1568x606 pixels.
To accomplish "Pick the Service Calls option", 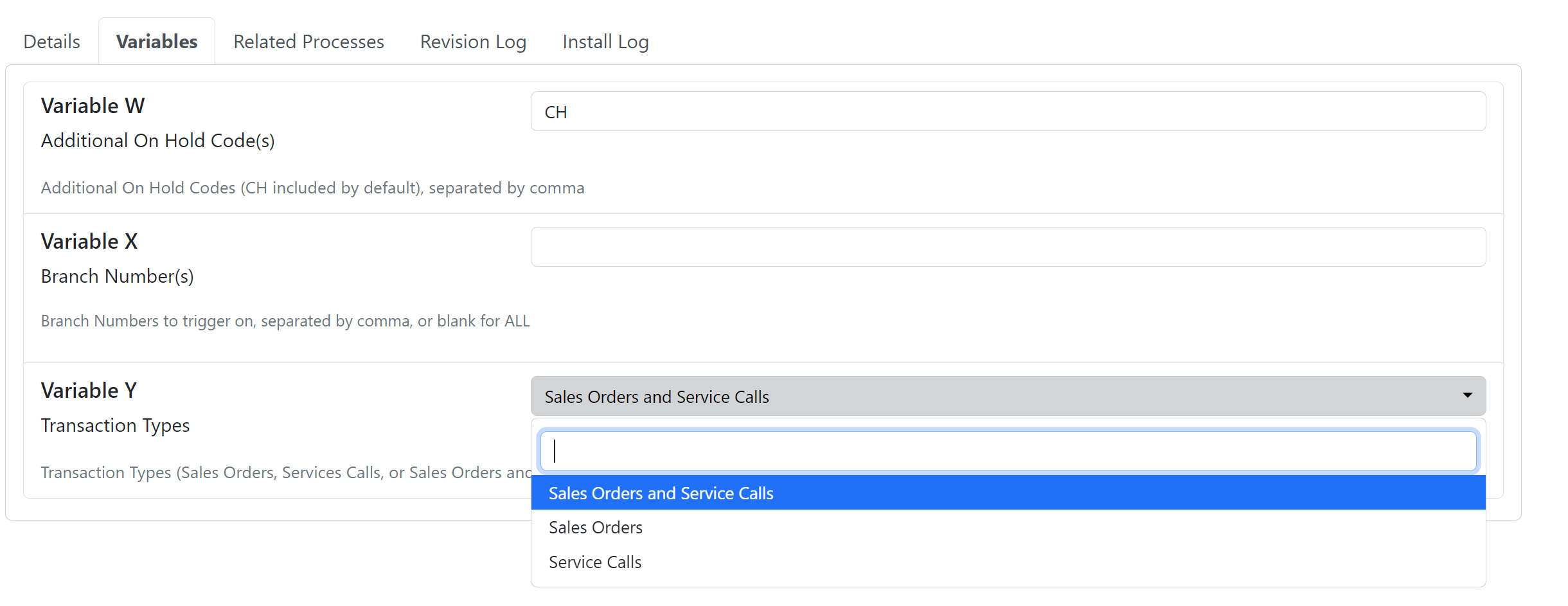I will coord(1008,562).
